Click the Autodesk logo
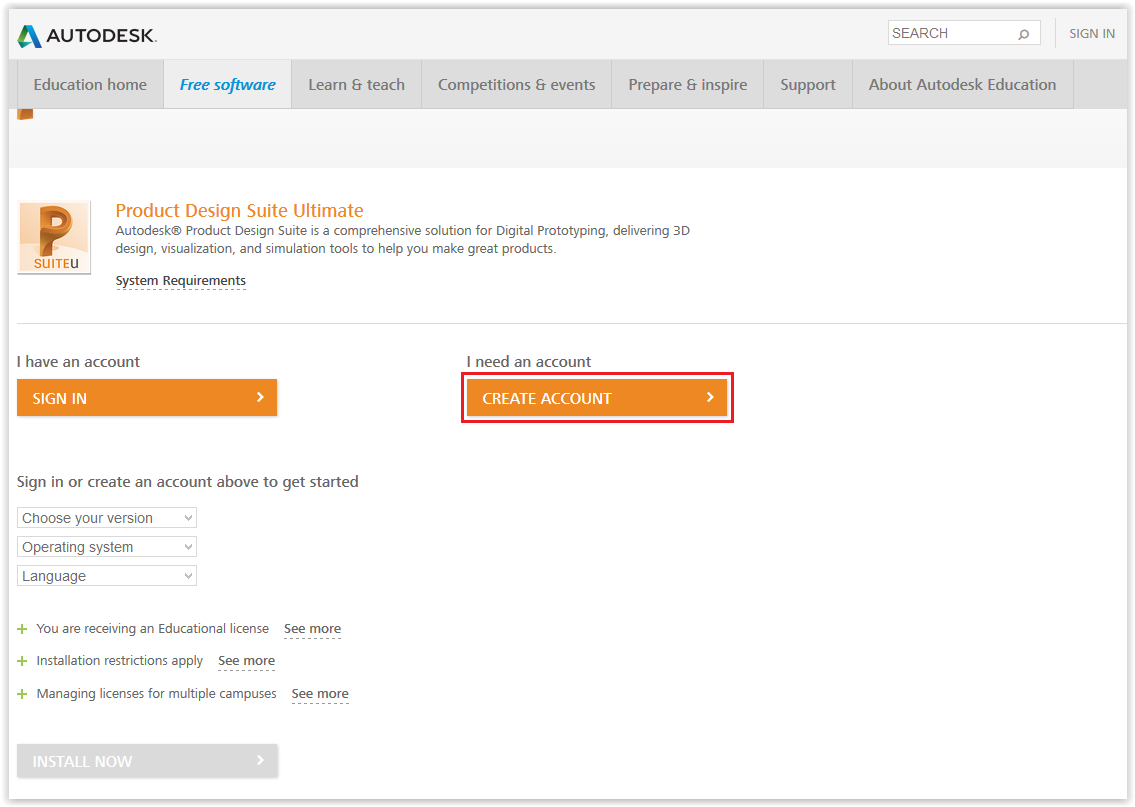 [x=87, y=35]
